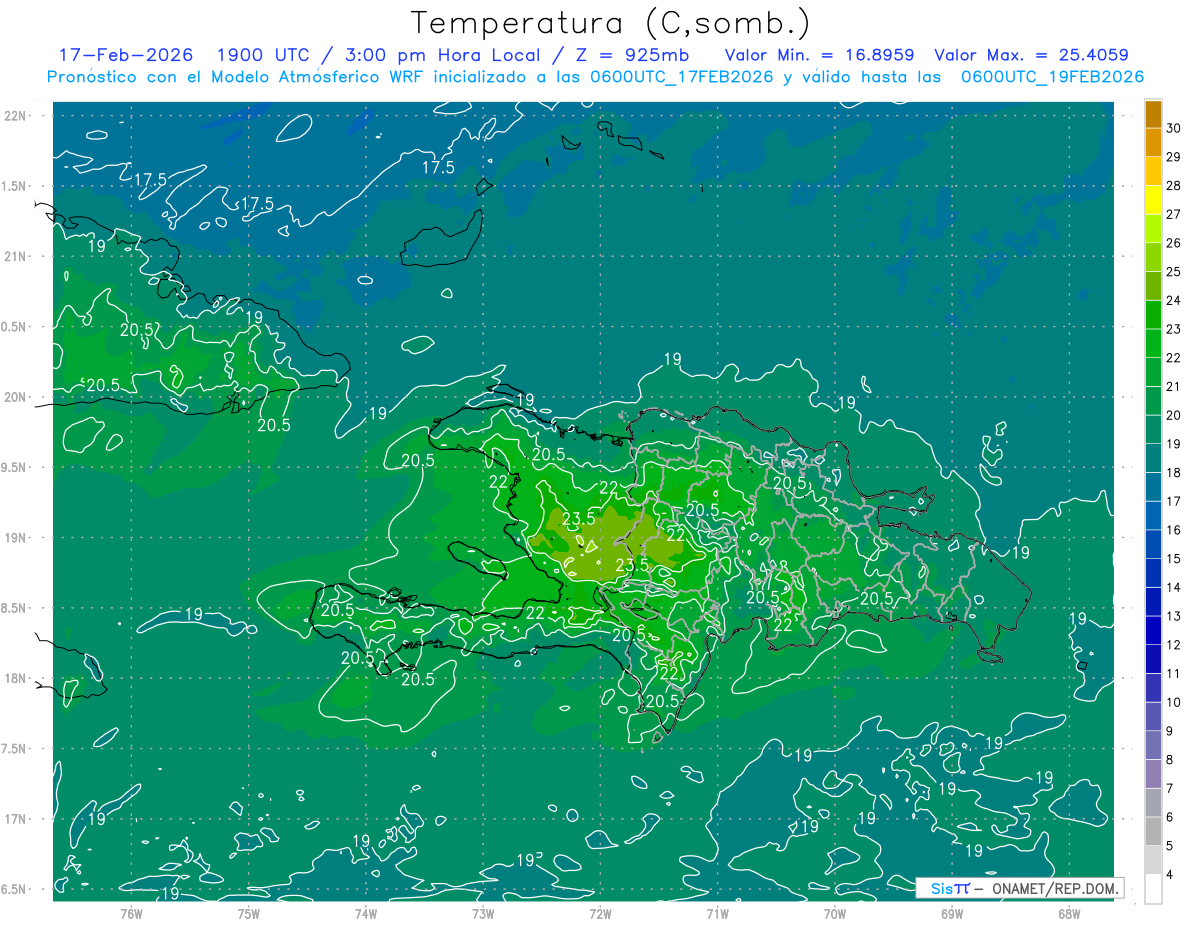Click the '21N' latitude axis label
This screenshot has width=1200, height=927.
(x=17, y=256)
